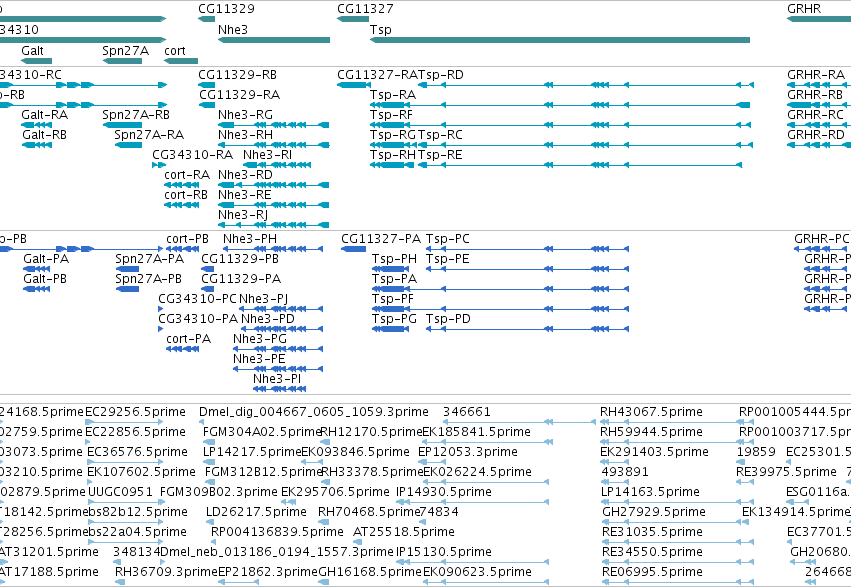Select the cort gene label

(x=175, y=50)
